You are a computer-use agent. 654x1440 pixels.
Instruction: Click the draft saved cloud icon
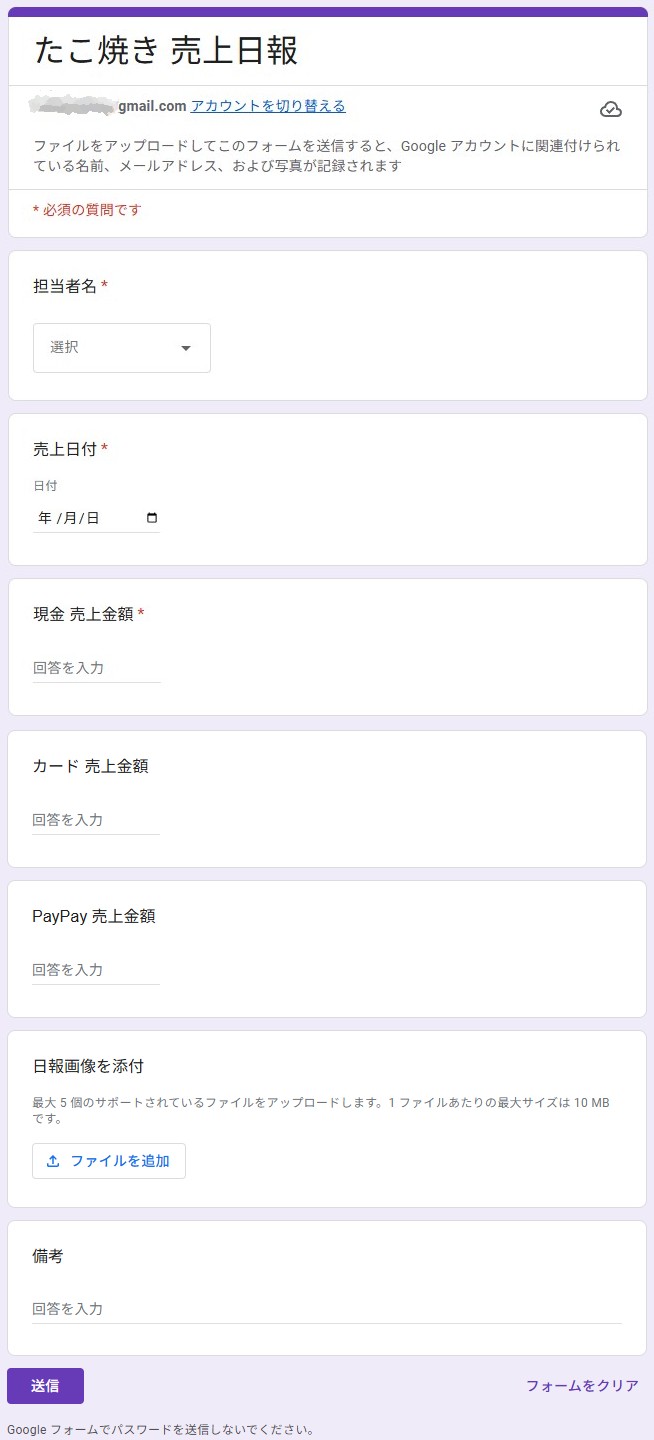coord(611,110)
